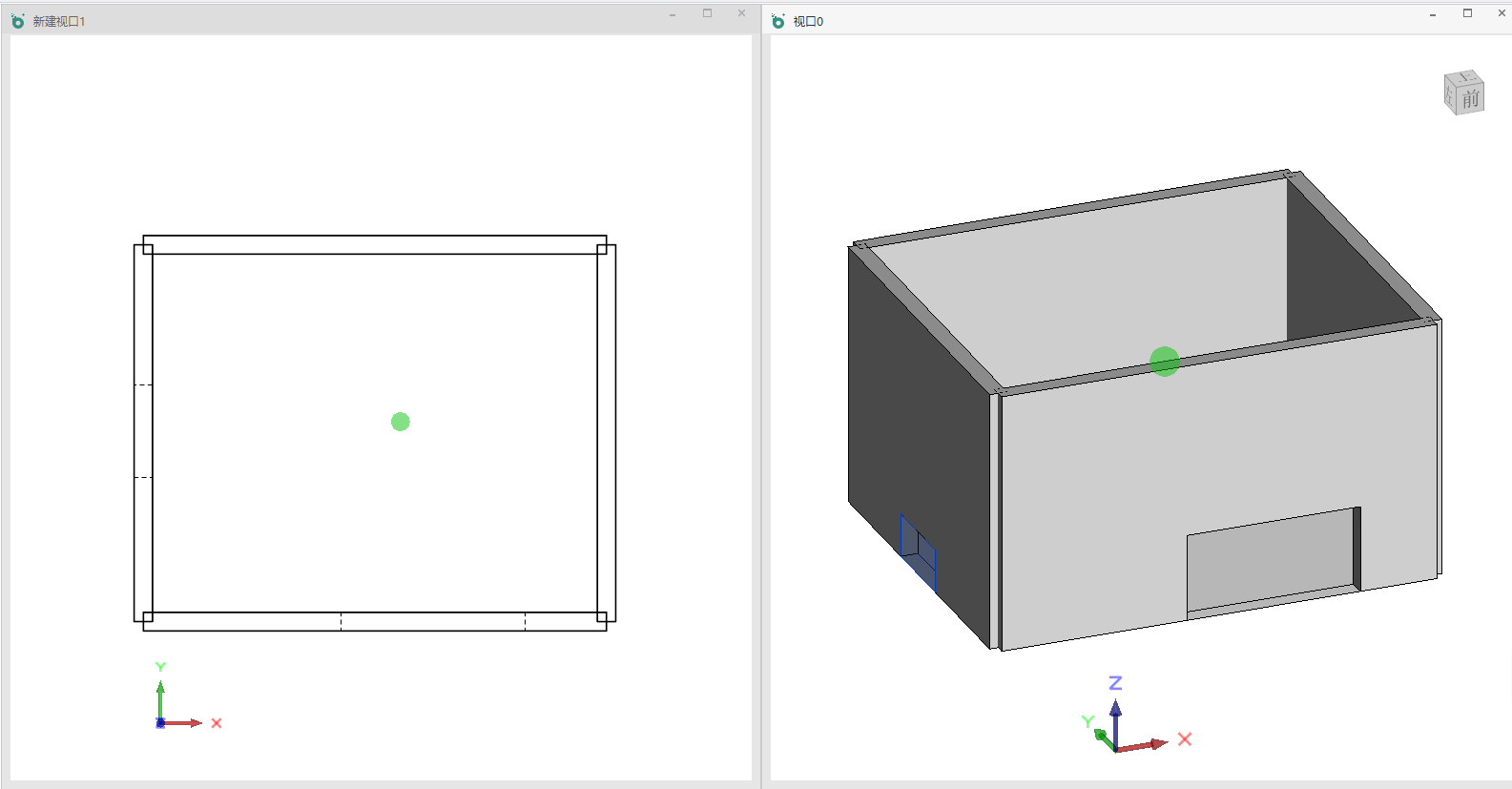Select the top wall in the 新建视口1 plan view
Image resolution: width=1512 pixels, height=789 pixels.
tap(375, 245)
